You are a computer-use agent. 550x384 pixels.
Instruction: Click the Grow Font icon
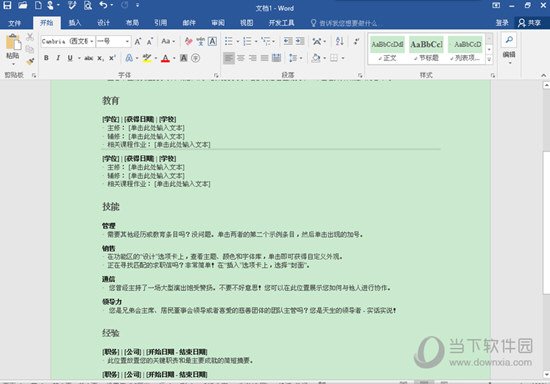tap(138, 41)
